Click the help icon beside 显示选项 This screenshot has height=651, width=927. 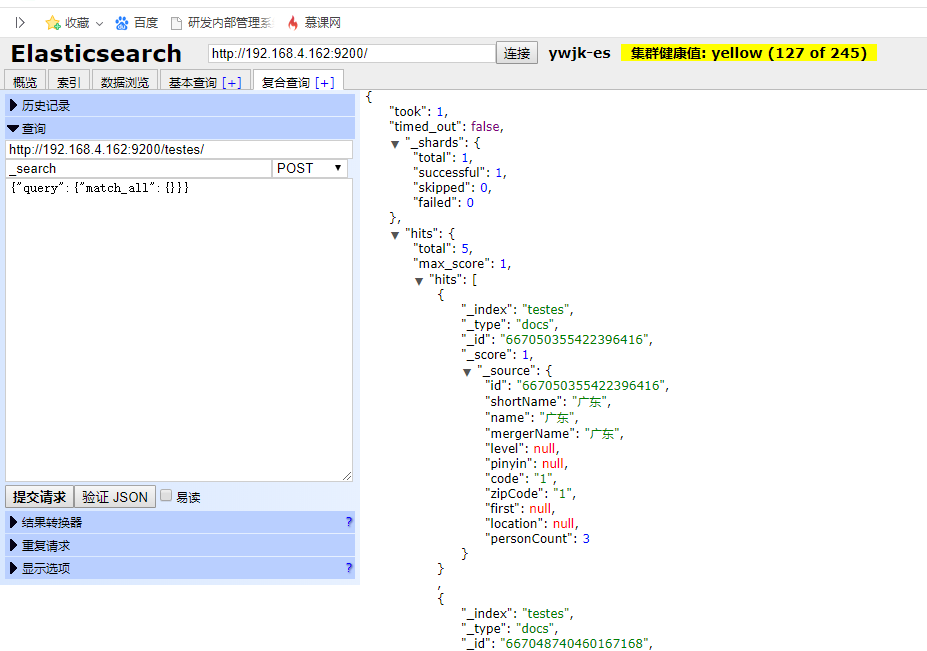pyautogui.click(x=348, y=568)
